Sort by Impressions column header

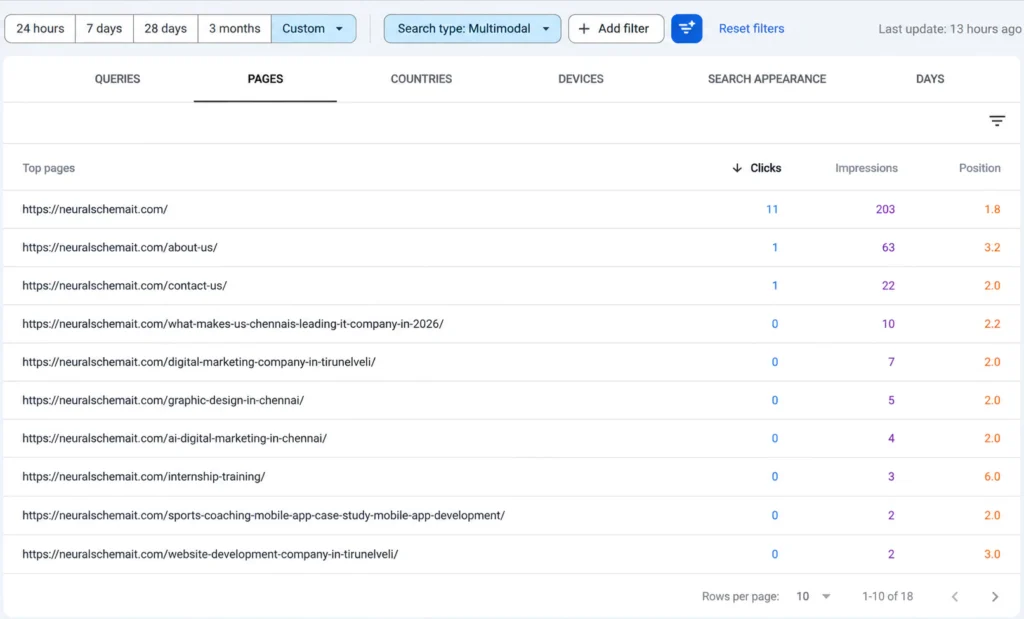pyautogui.click(x=866, y=168)
